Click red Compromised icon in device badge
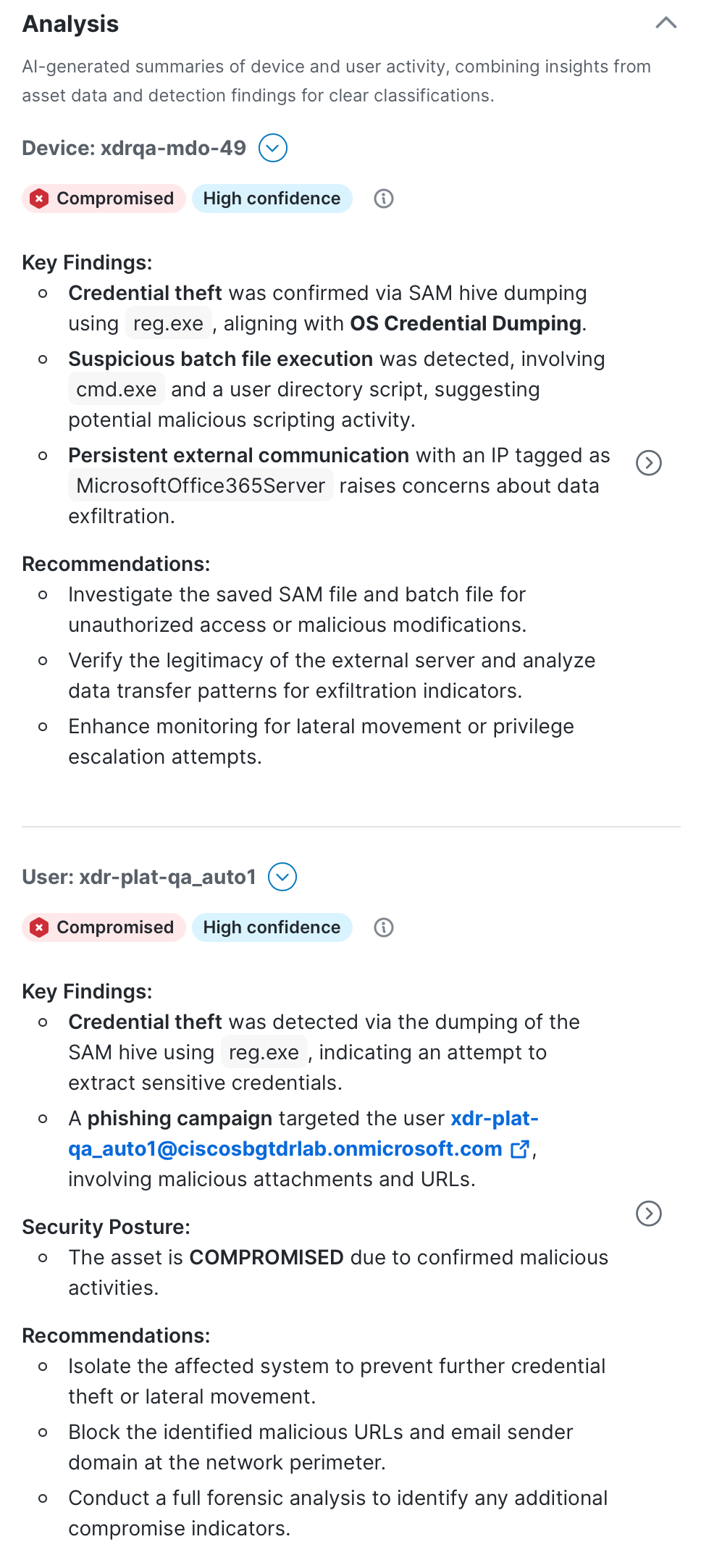The width and height of the screenshot is (701, 1568). coord(40,199)
